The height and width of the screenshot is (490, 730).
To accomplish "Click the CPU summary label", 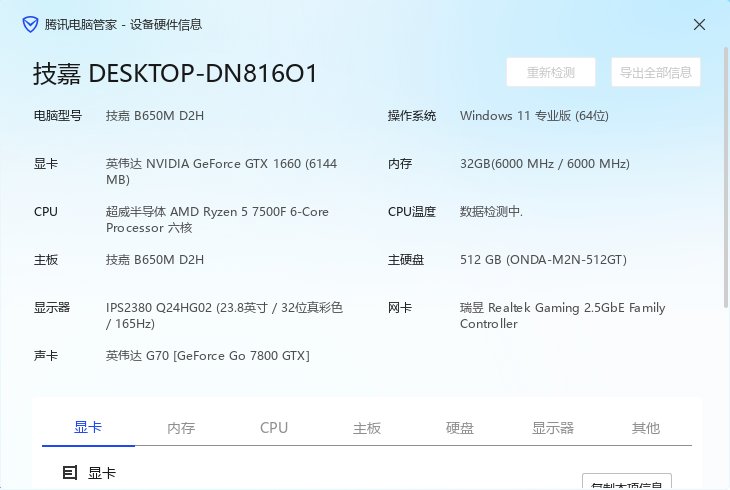I will tap(46, 211).
